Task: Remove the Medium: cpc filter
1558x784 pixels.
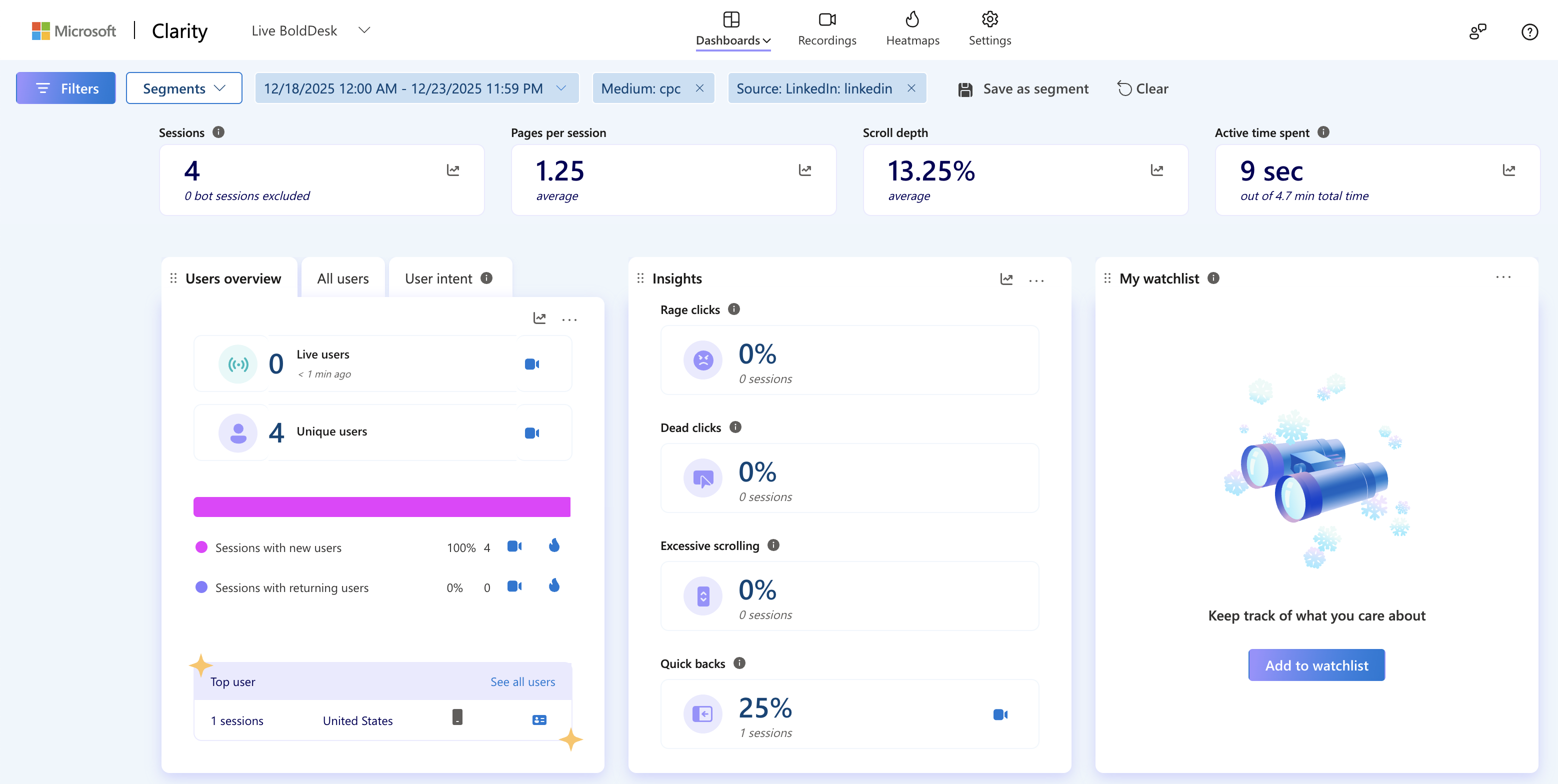Action: tap(699, 88)
